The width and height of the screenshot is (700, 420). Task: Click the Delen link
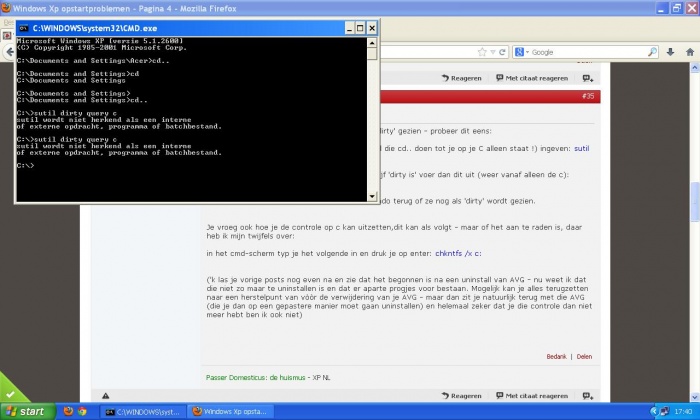point(584,356)
